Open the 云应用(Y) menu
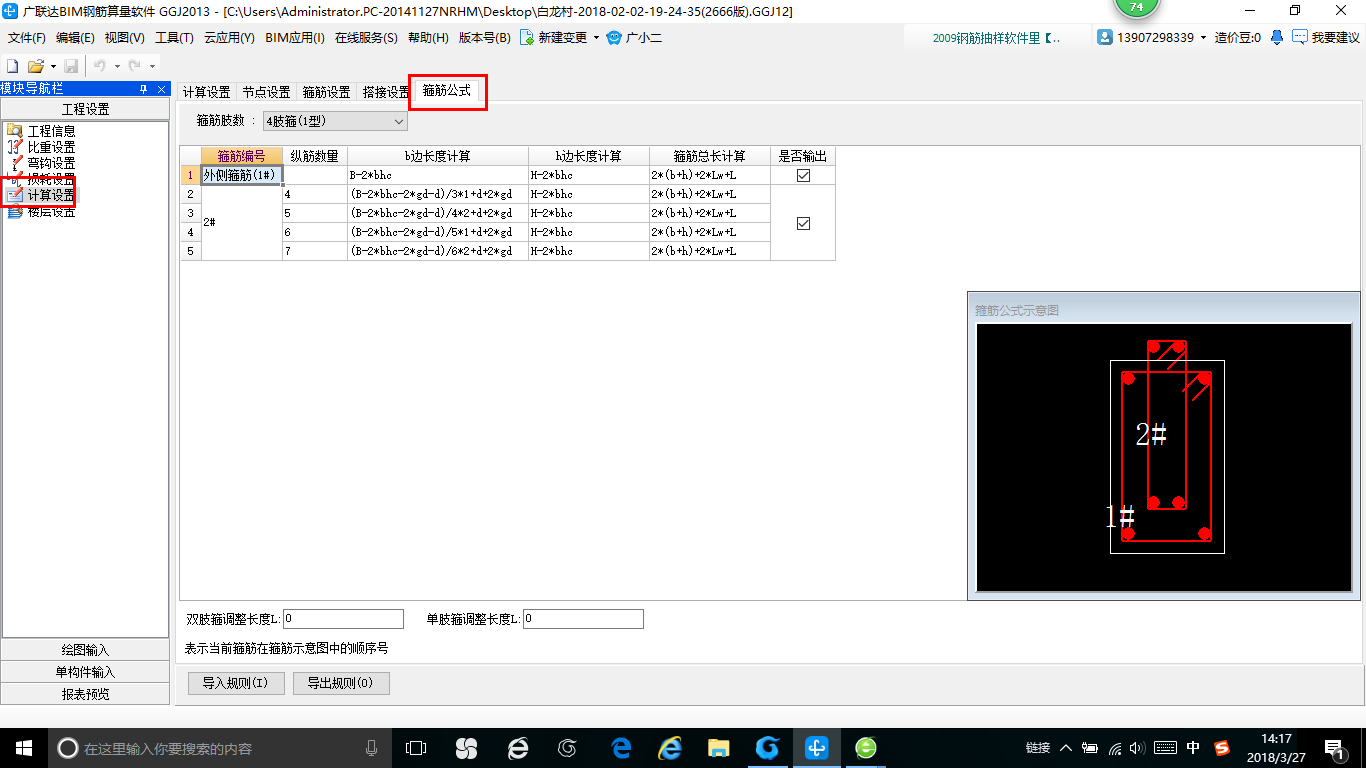 coord(229,37)
